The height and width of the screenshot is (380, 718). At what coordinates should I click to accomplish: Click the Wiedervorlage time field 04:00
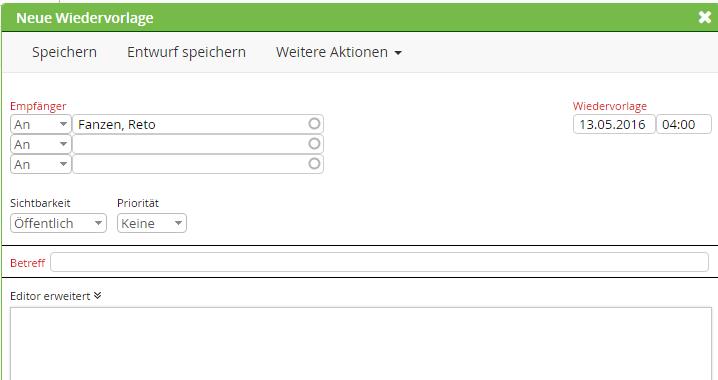coord(684,124)
